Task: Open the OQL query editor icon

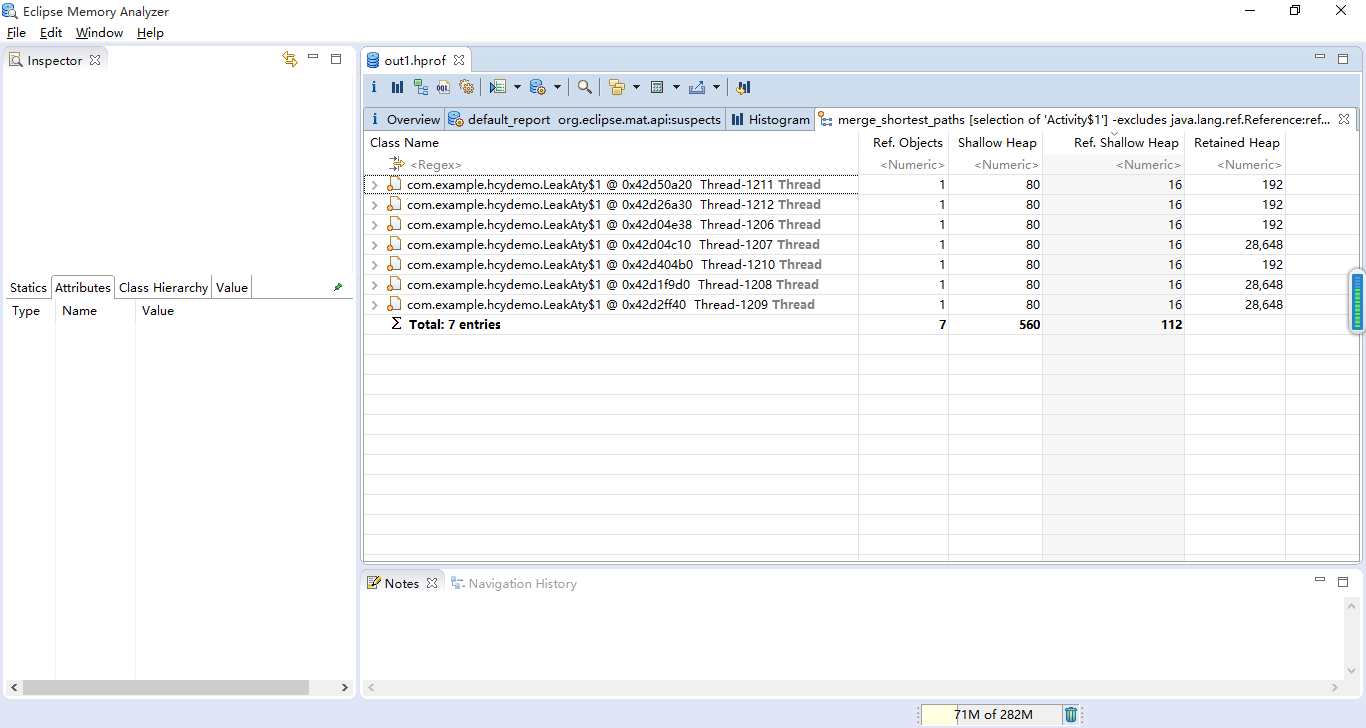Action: 443,87
